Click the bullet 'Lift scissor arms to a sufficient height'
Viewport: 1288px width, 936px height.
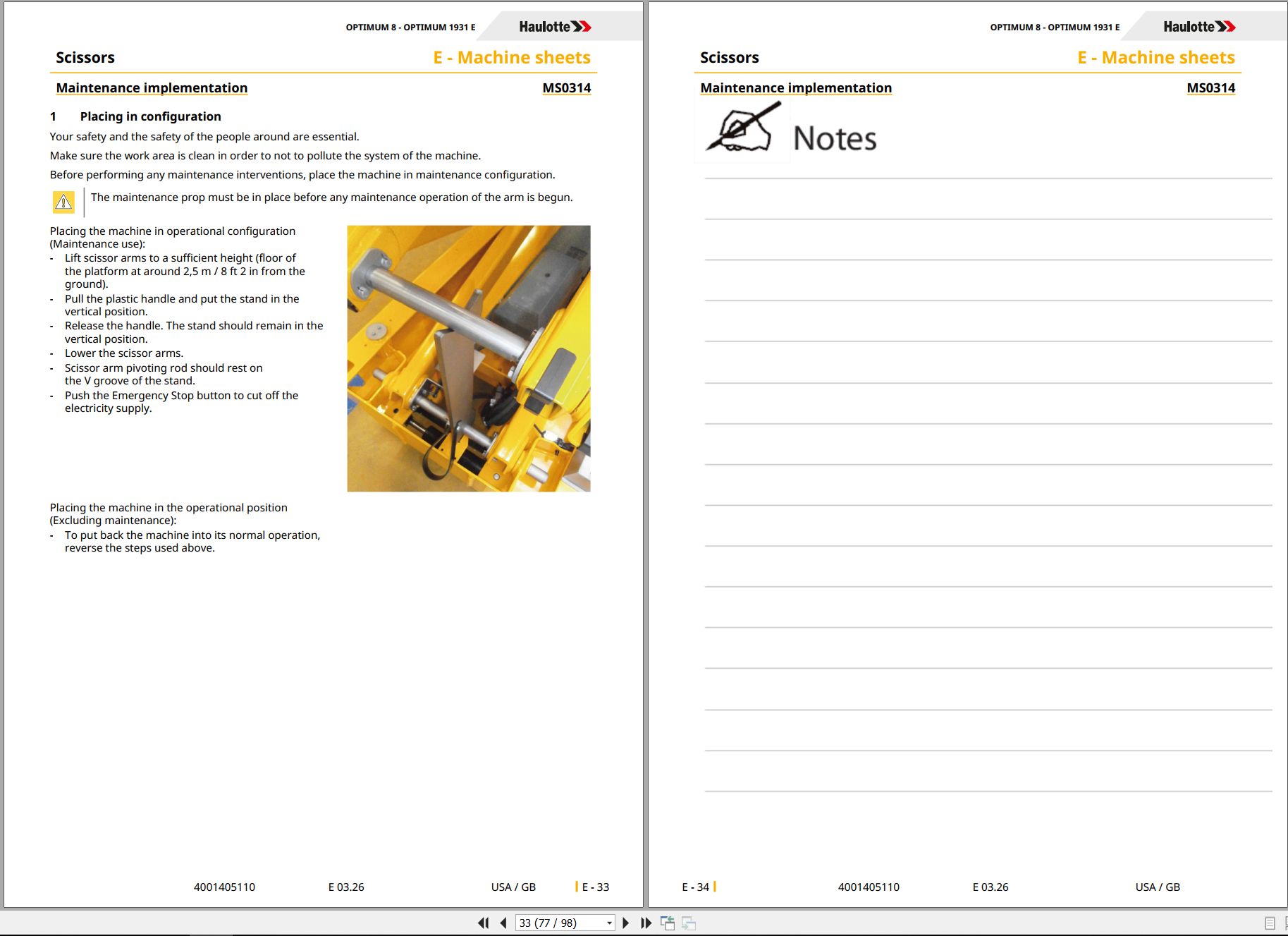(185, 271)
